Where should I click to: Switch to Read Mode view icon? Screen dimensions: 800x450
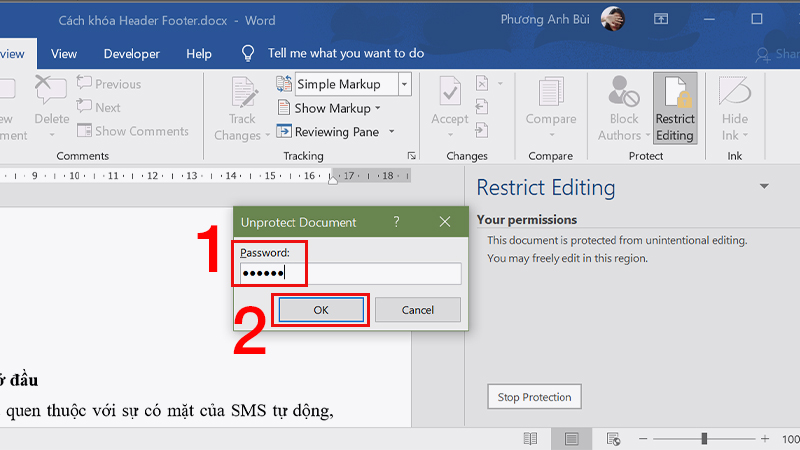(x=530, y=439)
